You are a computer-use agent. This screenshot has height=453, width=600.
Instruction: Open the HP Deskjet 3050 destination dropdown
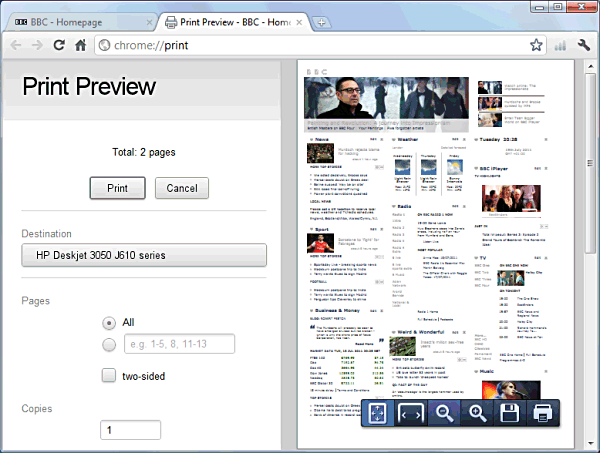tap(144, 255)
